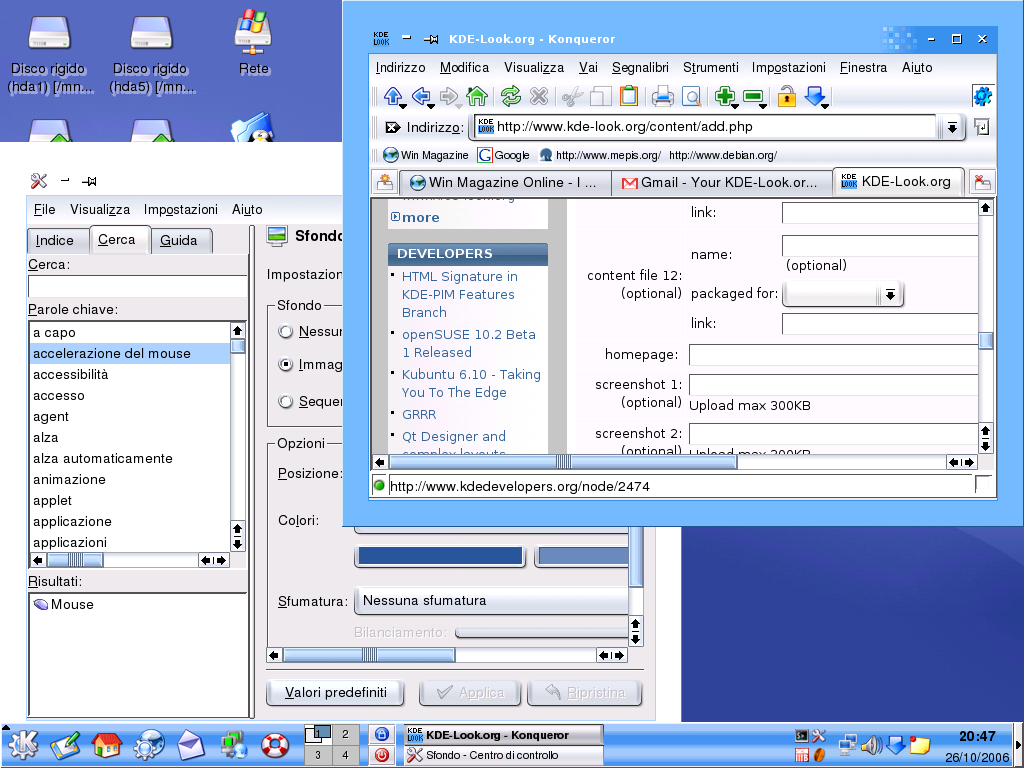Click the volume speaker tray icon
The height and width of the screenshot is (768, 1024).
pyautogui.click(x=871, y=744)
